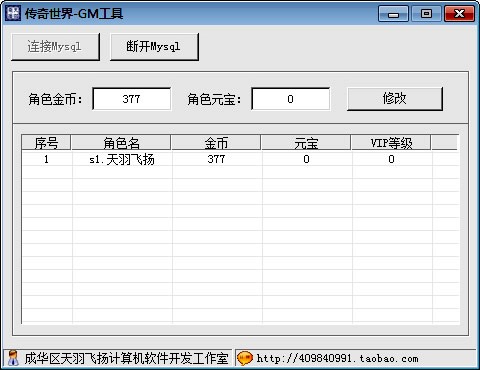The width and height of the screenshot is (480, 370).
Task: Click the 角色金币 label
Action: 55,99
